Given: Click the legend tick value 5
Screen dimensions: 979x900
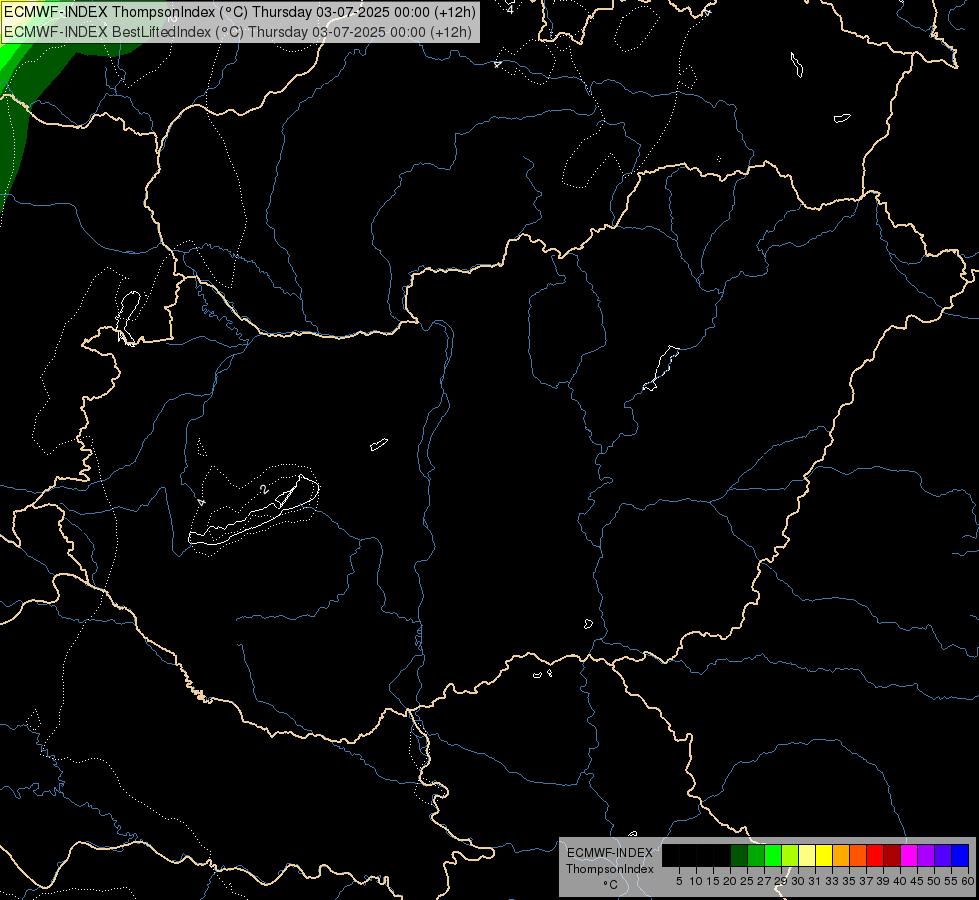Looking at the screenshot, I should 679,881.
